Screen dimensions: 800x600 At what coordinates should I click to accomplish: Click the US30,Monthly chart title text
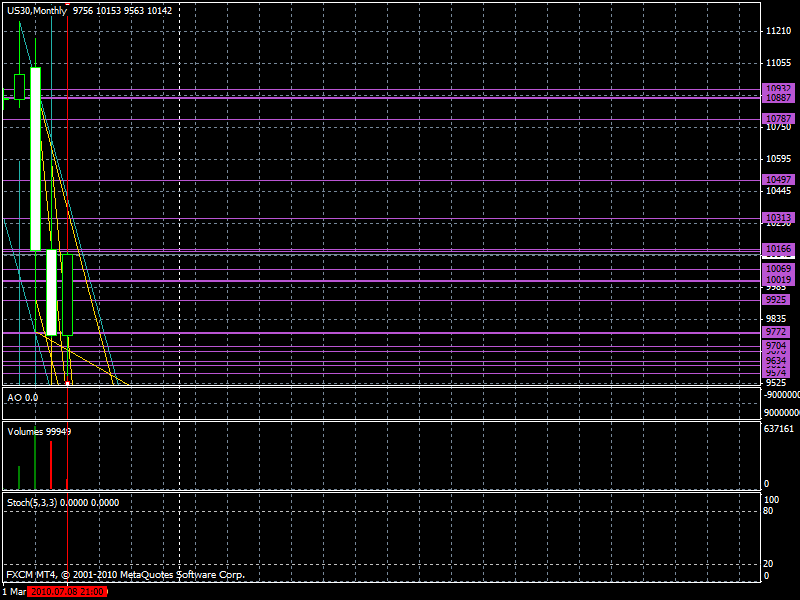pyautogui.click(x=38, y=10)
